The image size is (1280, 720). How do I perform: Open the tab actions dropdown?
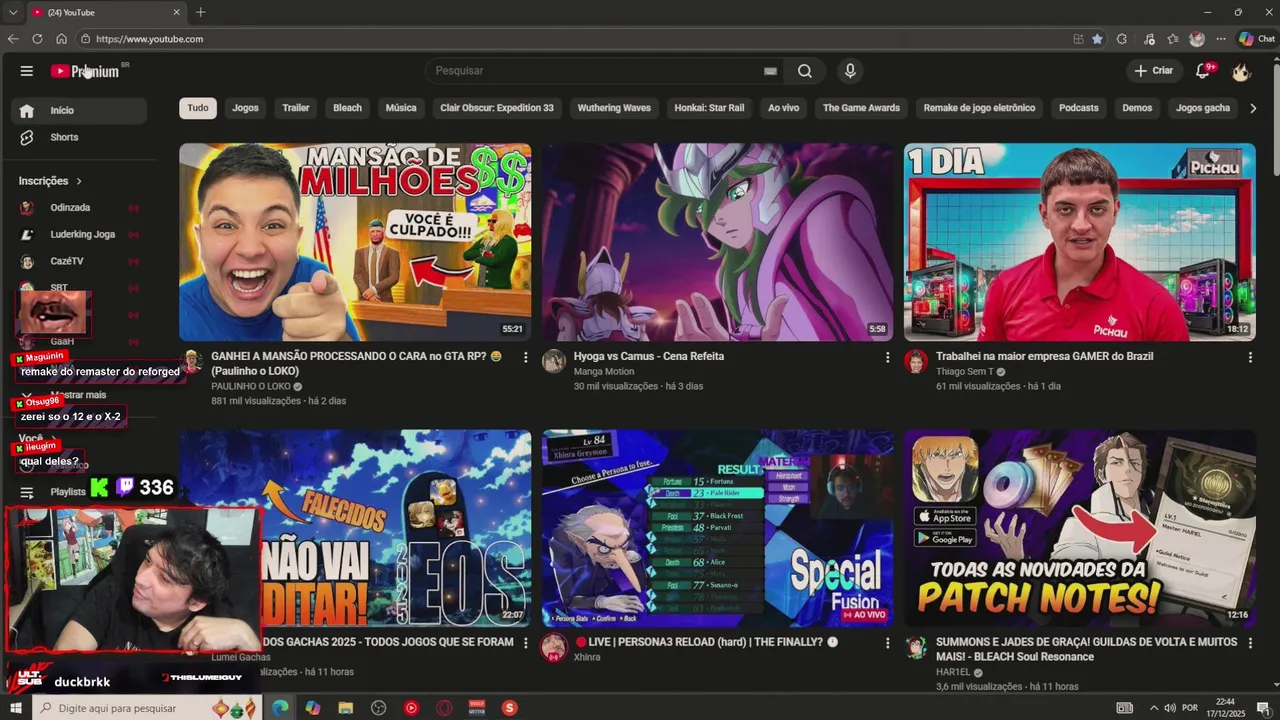(12, 12)
